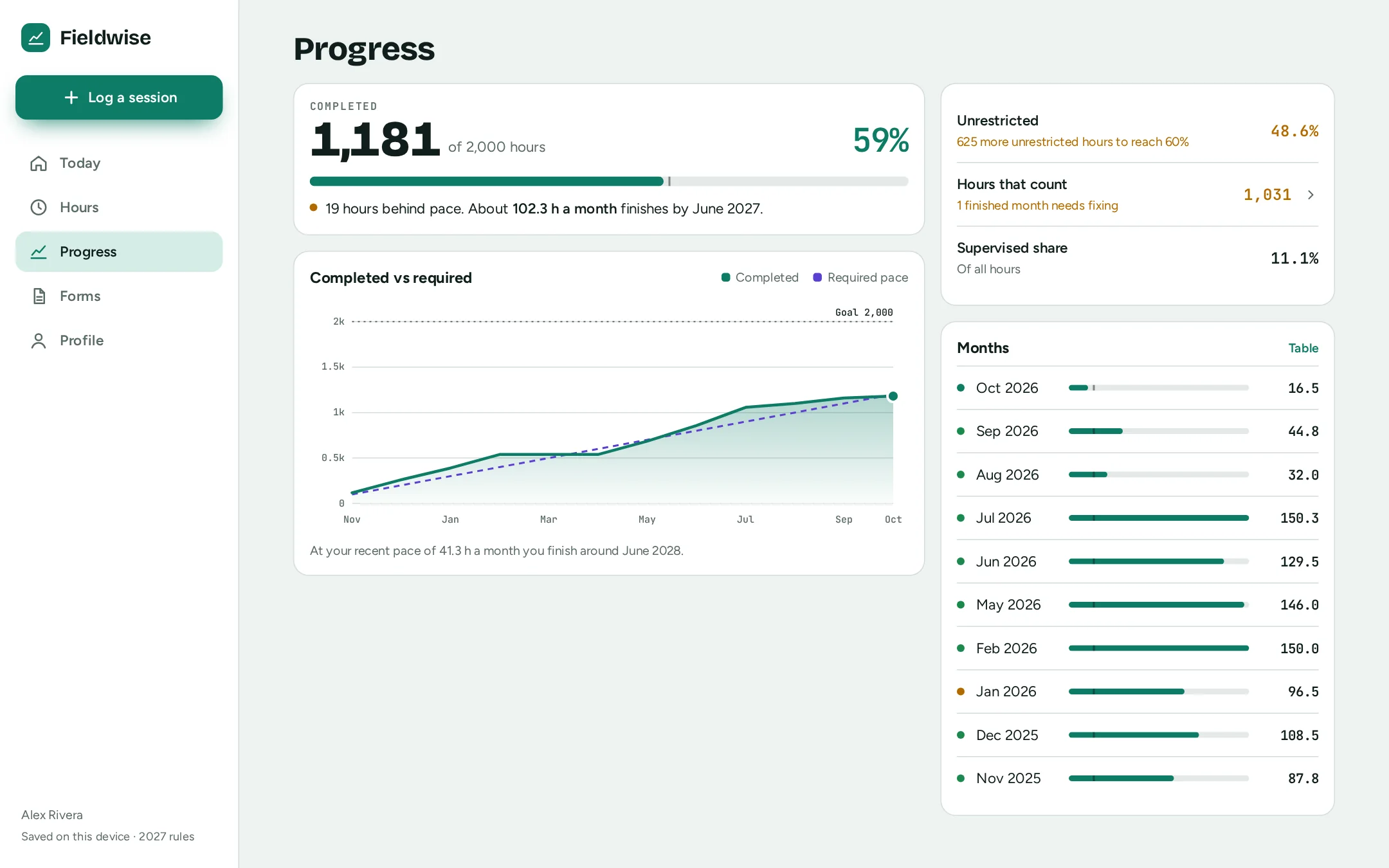Click 625 more unrestricted hours message
Screen dimensions: 1389x868
[x=1073, y=142]
